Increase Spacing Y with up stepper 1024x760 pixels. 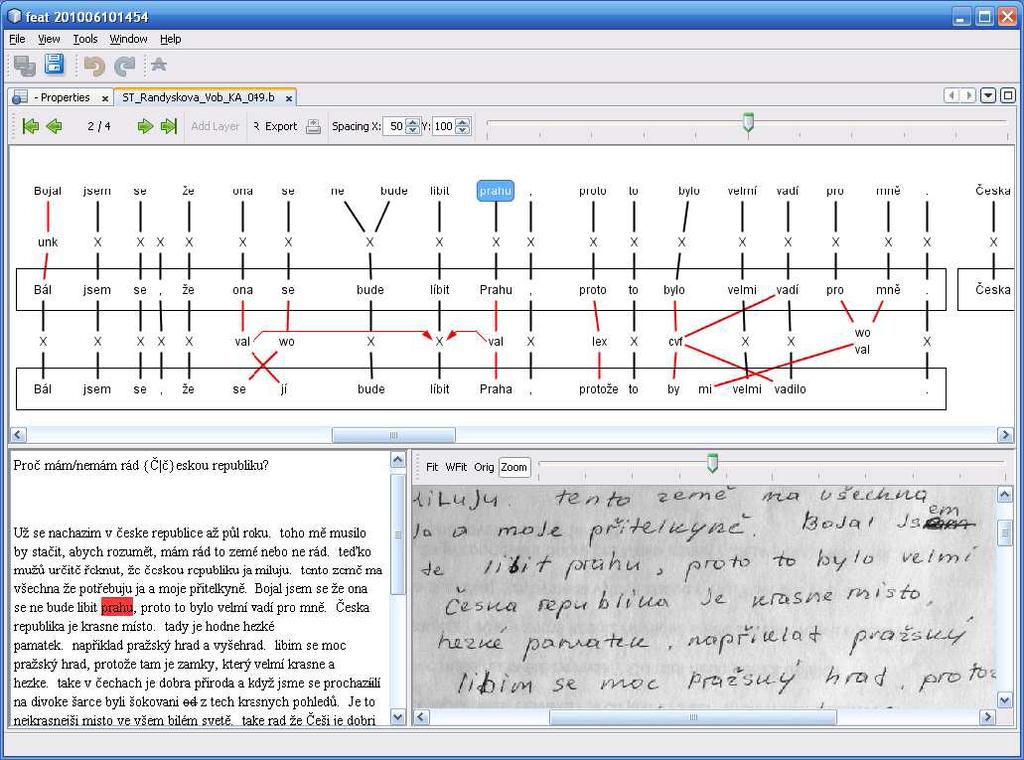(x=462, y=122)
